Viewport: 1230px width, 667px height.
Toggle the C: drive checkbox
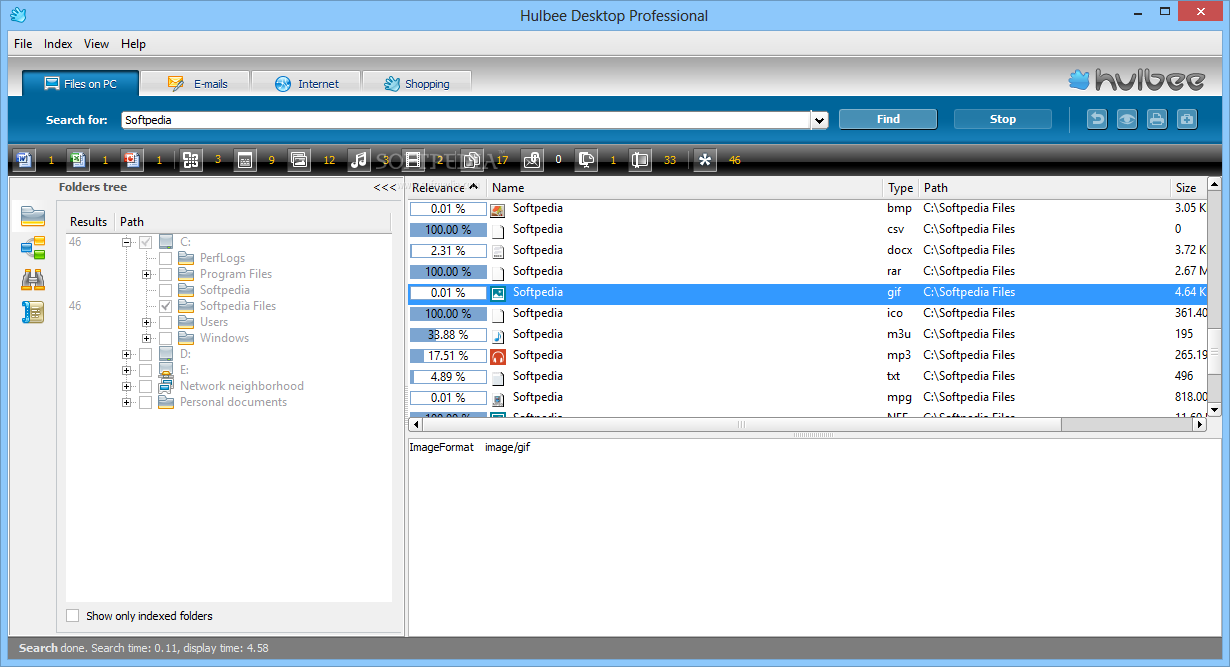146,242
